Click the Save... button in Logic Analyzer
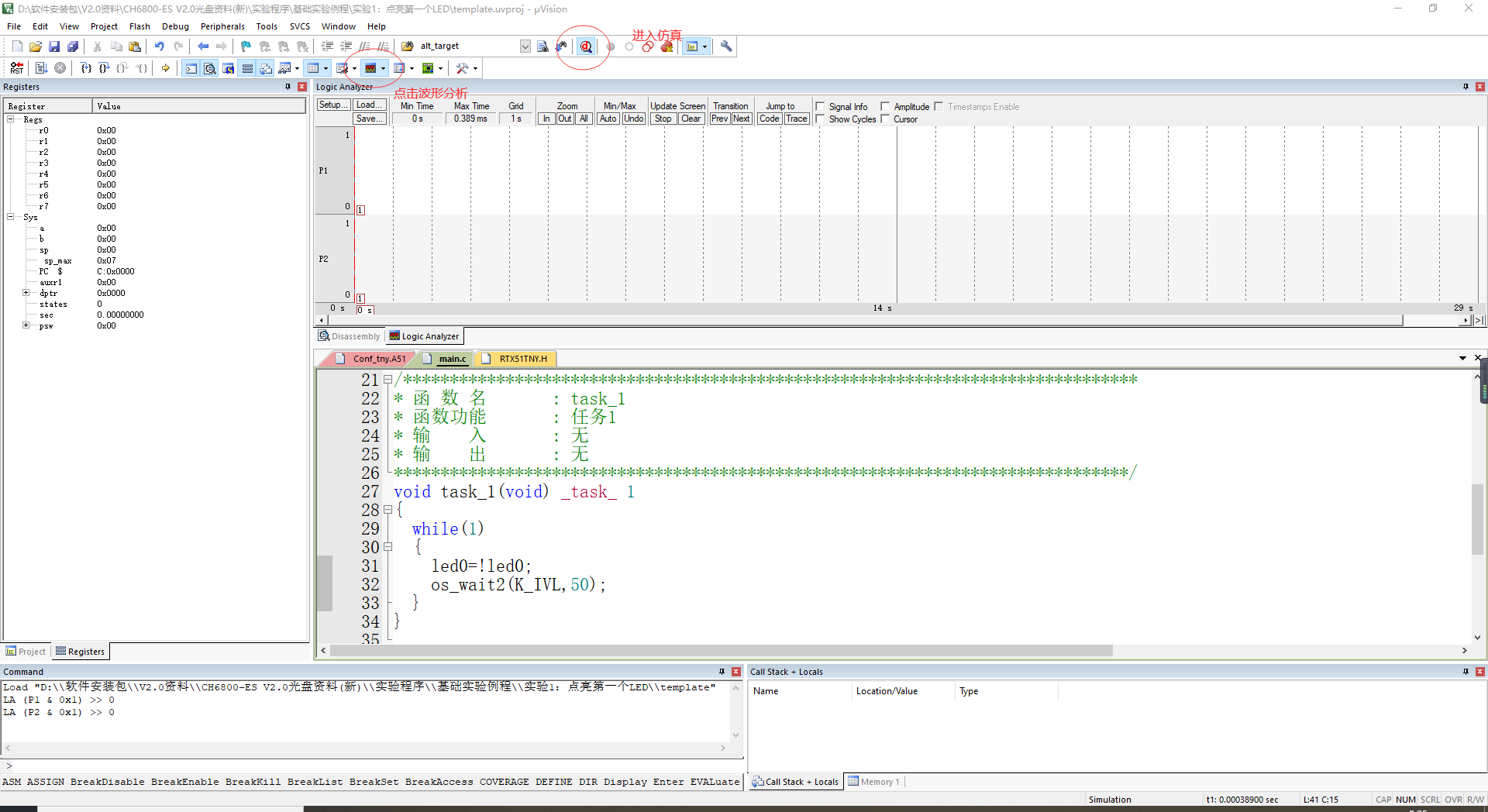Screen dimensions: 1488x812 [369, 119]
